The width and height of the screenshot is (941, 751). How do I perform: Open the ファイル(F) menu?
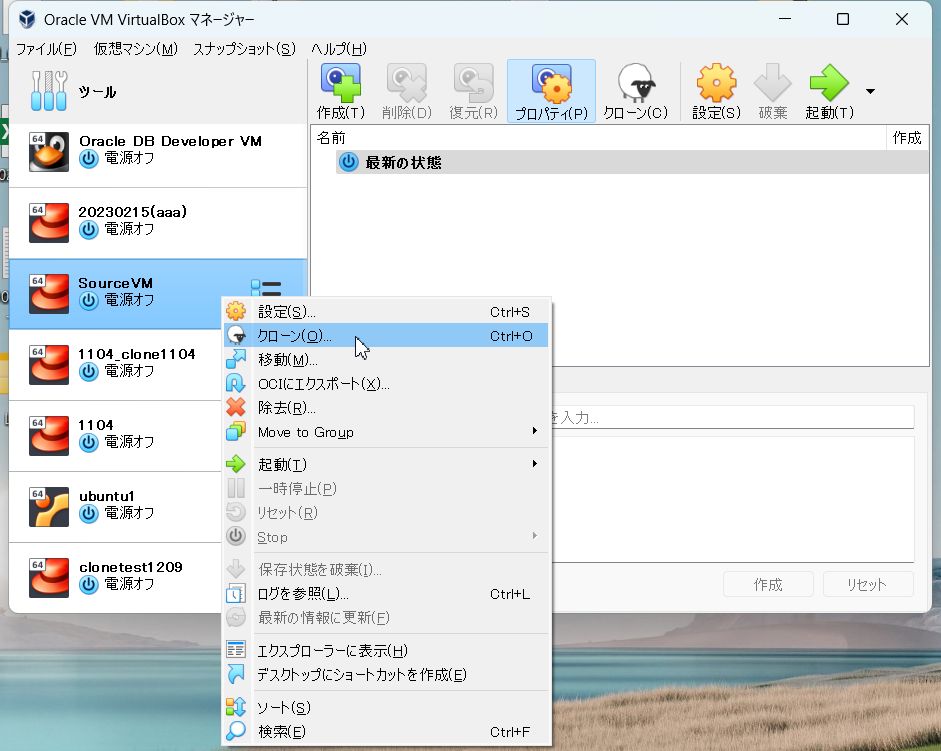tap(46, 49)
